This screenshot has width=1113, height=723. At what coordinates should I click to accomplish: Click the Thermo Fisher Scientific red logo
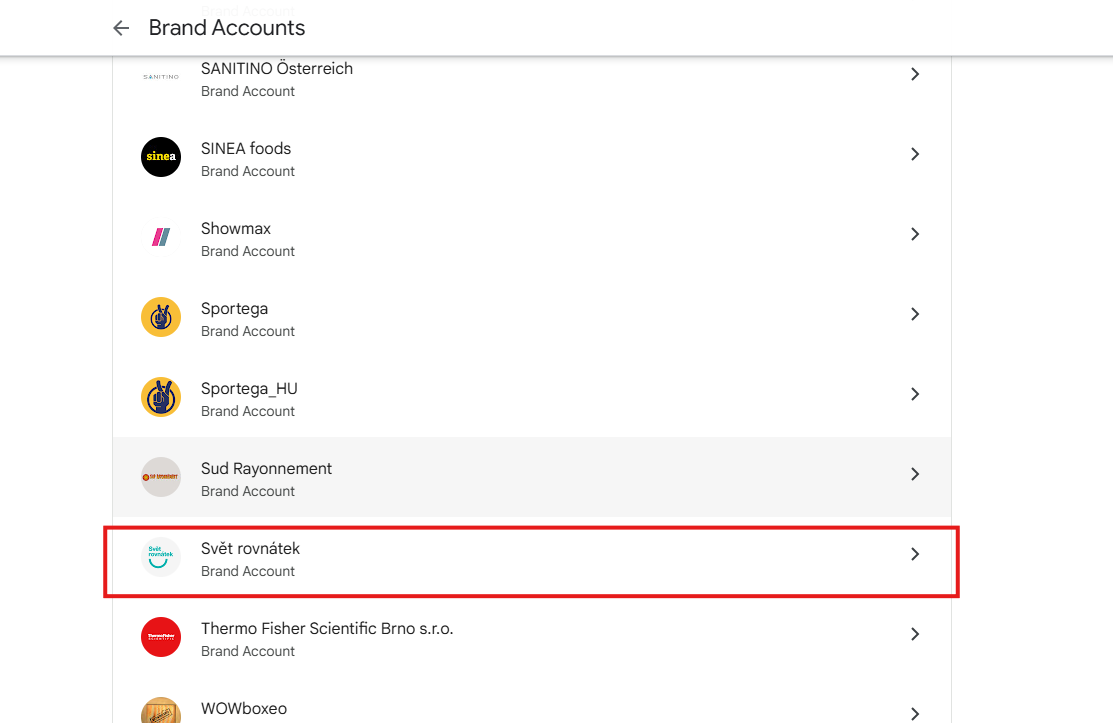point(161,637)
